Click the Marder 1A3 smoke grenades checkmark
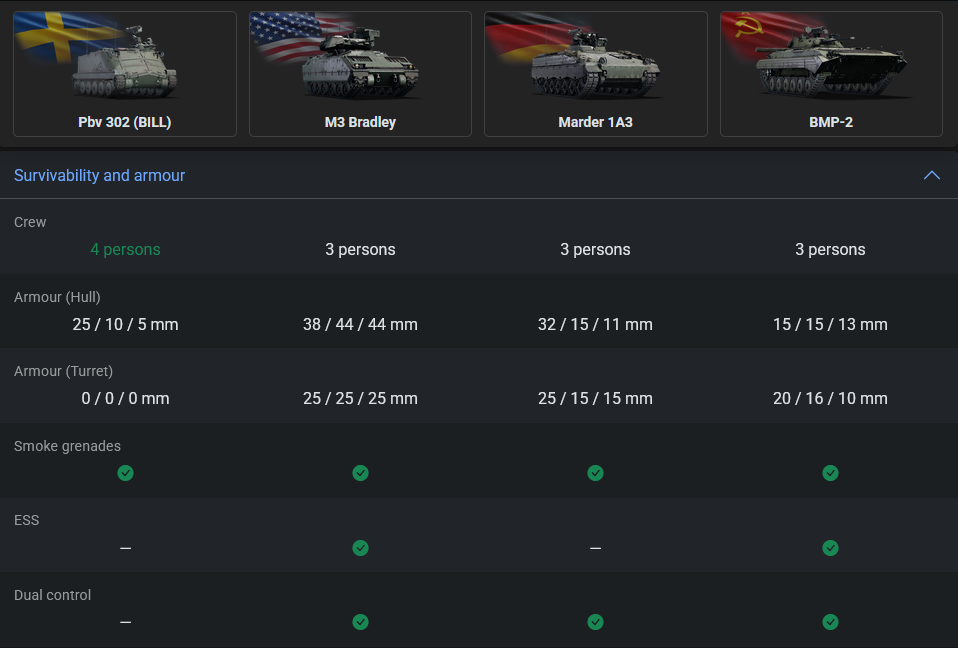This screenshot has width=958, height=648. [x=595, y=473]
